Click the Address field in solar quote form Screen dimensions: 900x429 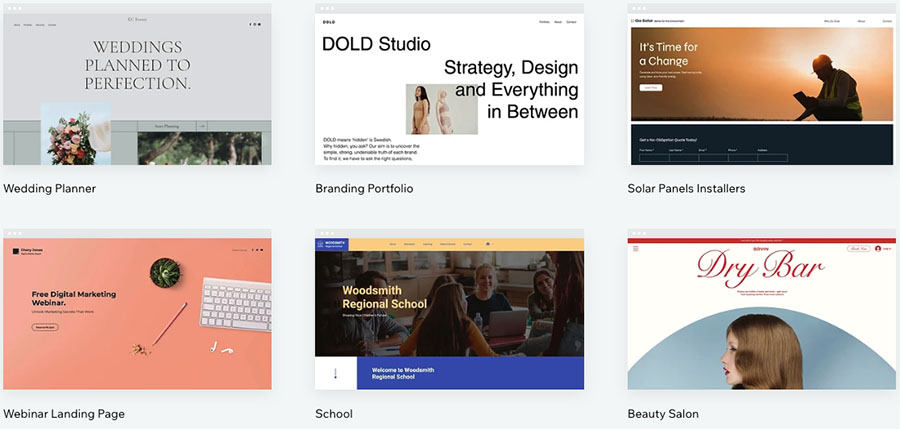tap(773, 158)
